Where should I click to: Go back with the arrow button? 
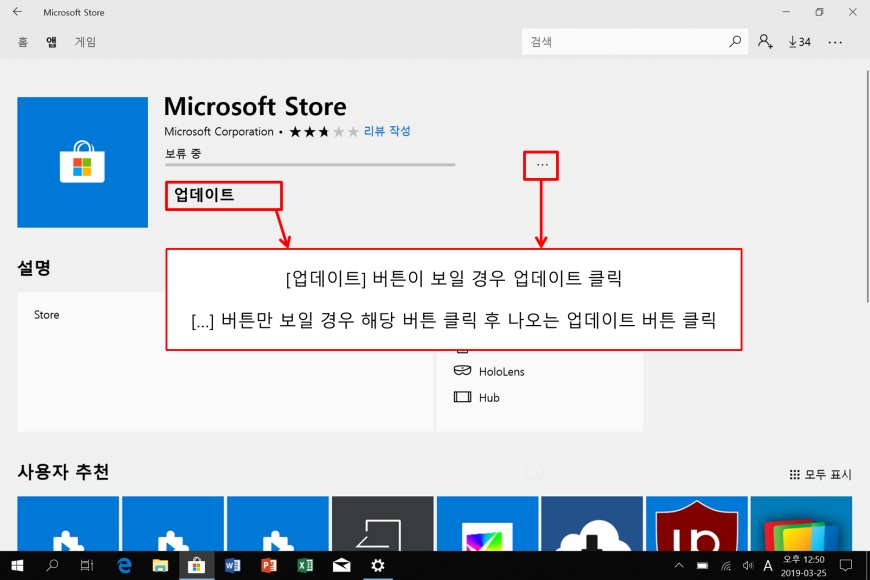17,12
